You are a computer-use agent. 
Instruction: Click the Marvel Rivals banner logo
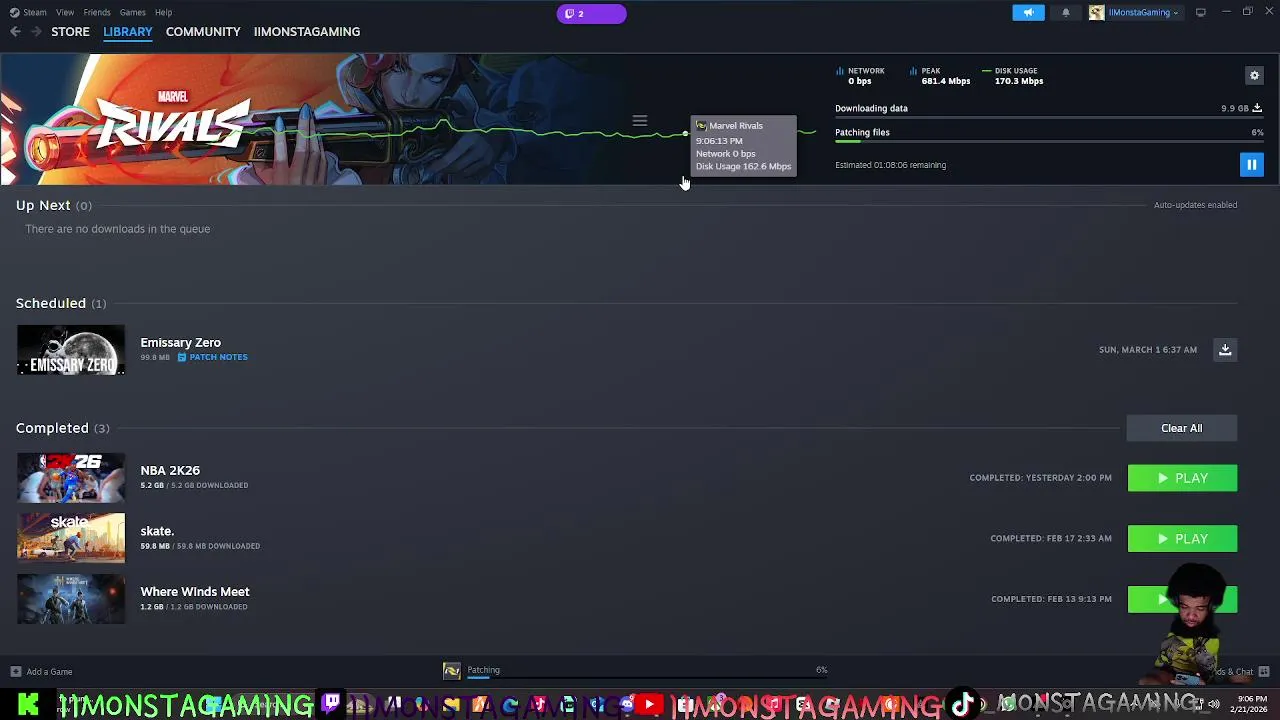(172, 122)
